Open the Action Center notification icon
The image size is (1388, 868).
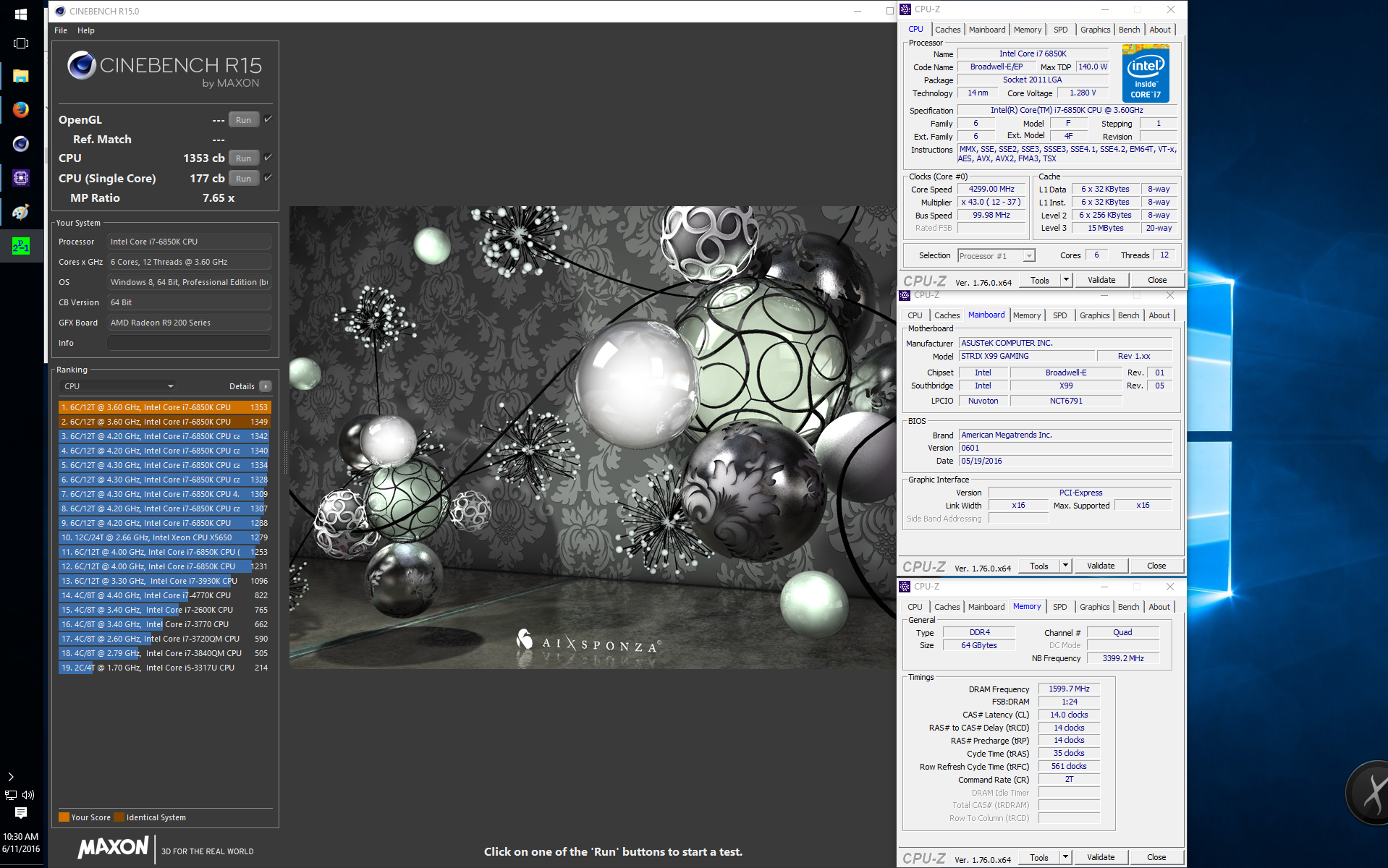21,814
